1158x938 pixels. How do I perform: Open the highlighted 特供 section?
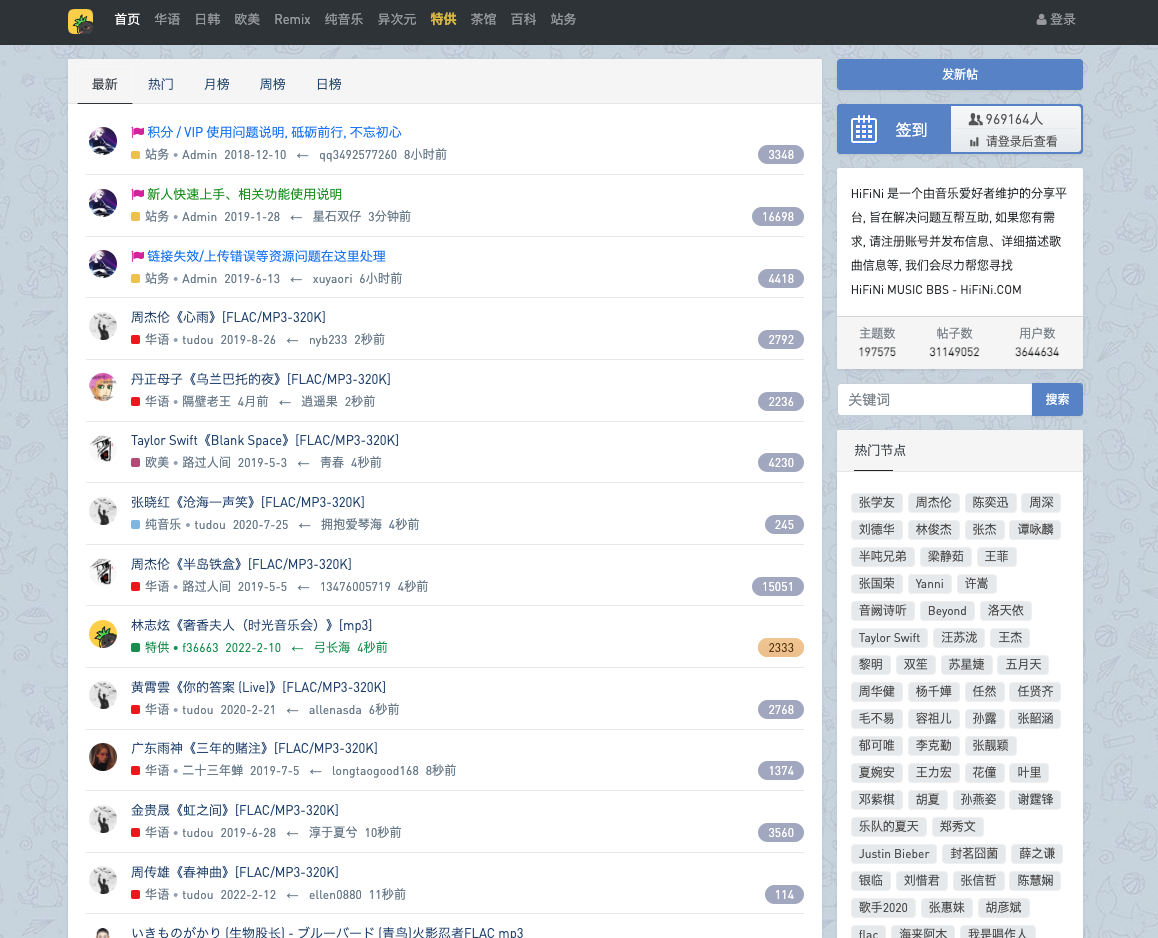443,19
